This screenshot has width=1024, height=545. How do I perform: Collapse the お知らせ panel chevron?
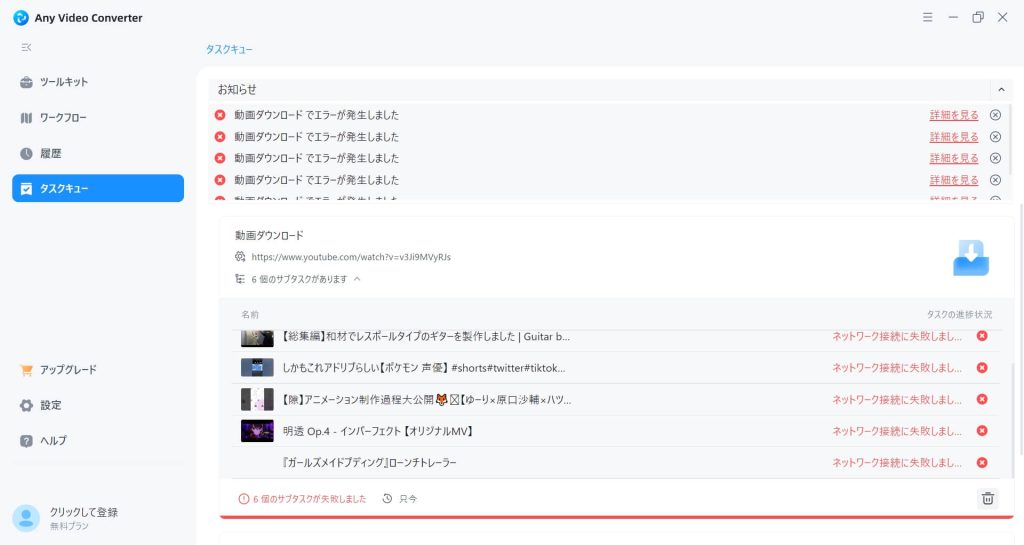(x=1001, y=89)
